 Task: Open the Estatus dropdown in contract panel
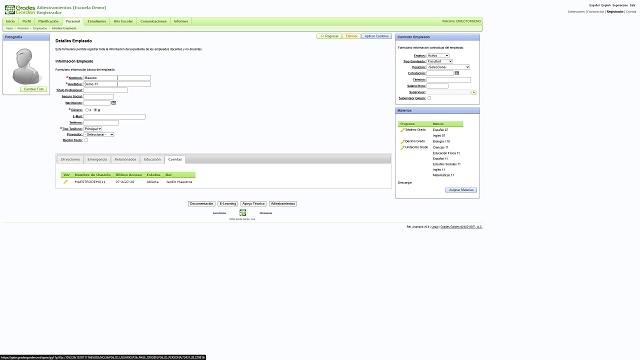[438, 56]
